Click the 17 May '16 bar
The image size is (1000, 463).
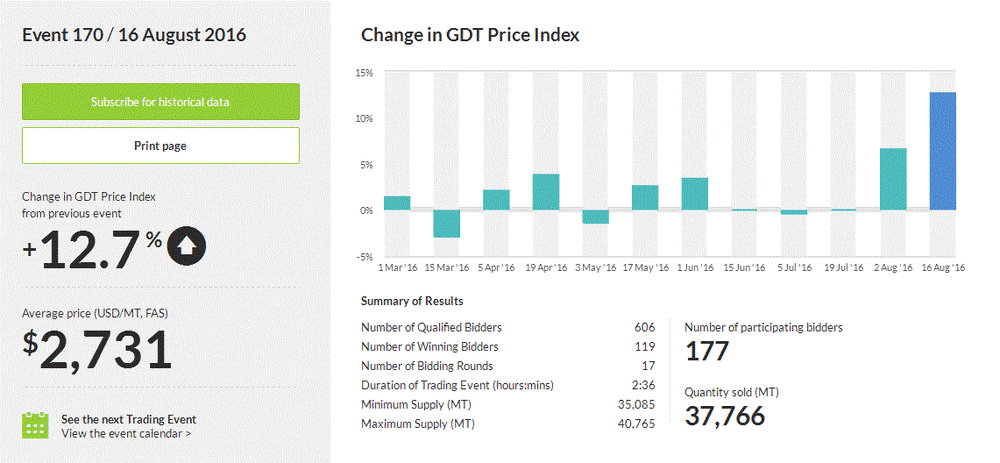pos(645,198)
